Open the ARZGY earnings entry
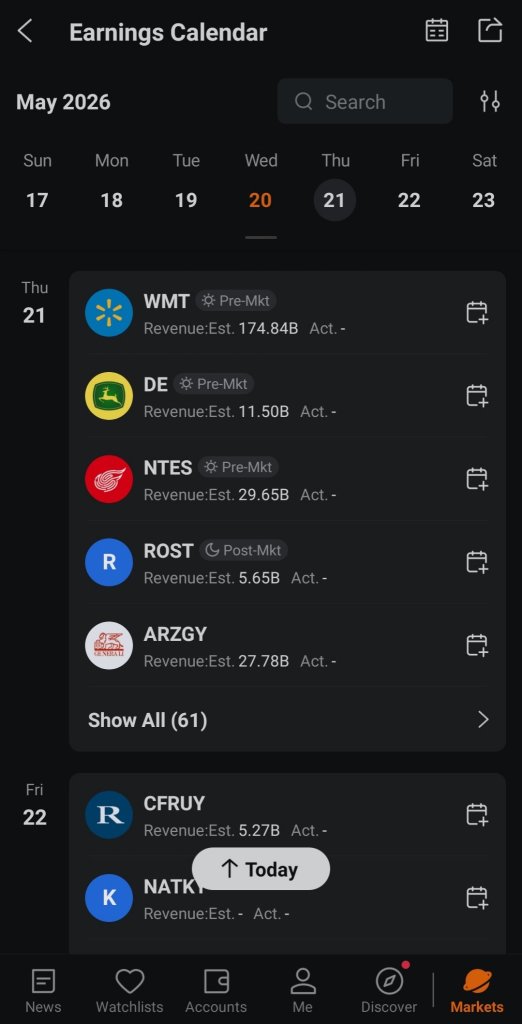Image resolution: width=522 pixels, height=1024 pixels. 287,646
